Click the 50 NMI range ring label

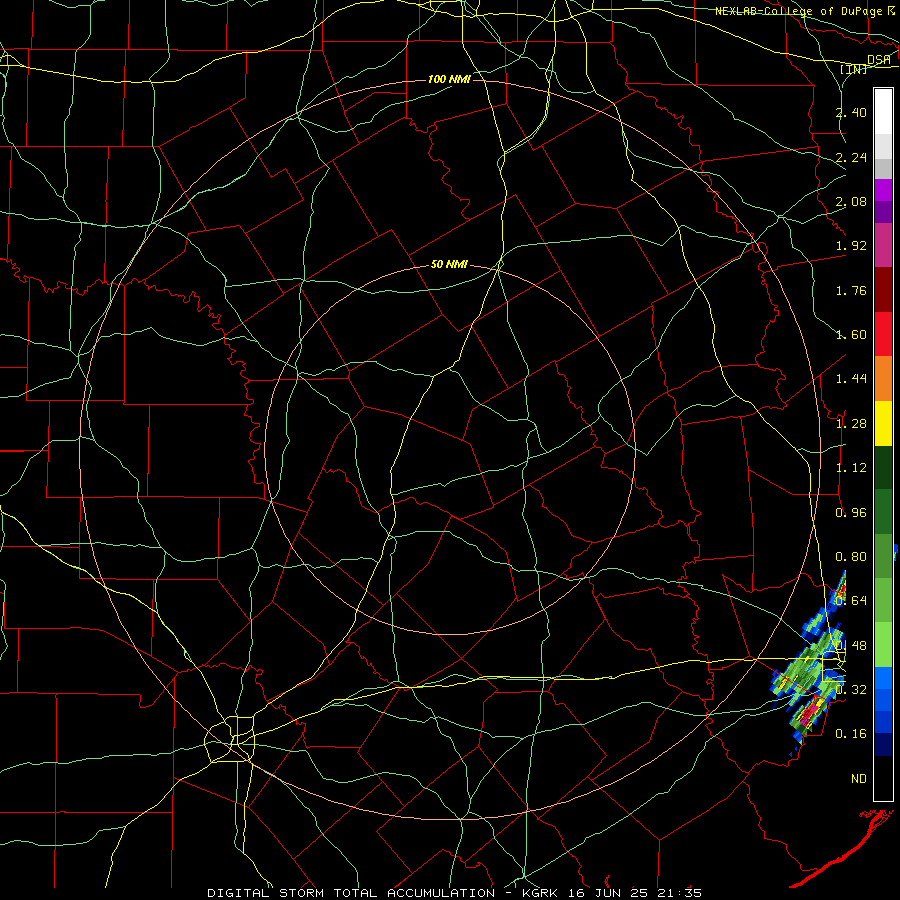pos(449,264)
